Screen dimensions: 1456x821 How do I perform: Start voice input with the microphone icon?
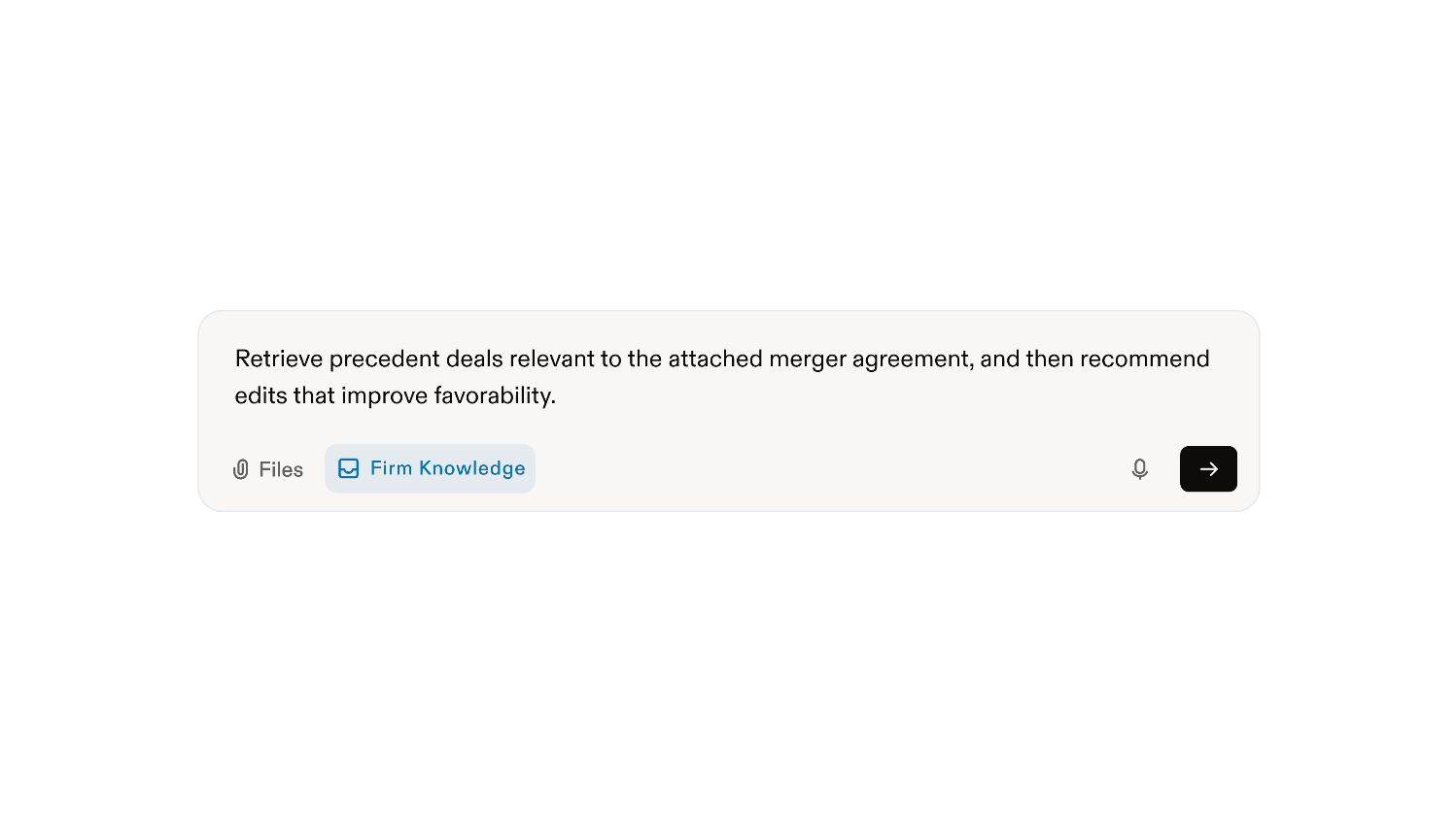pos(1139,469)
